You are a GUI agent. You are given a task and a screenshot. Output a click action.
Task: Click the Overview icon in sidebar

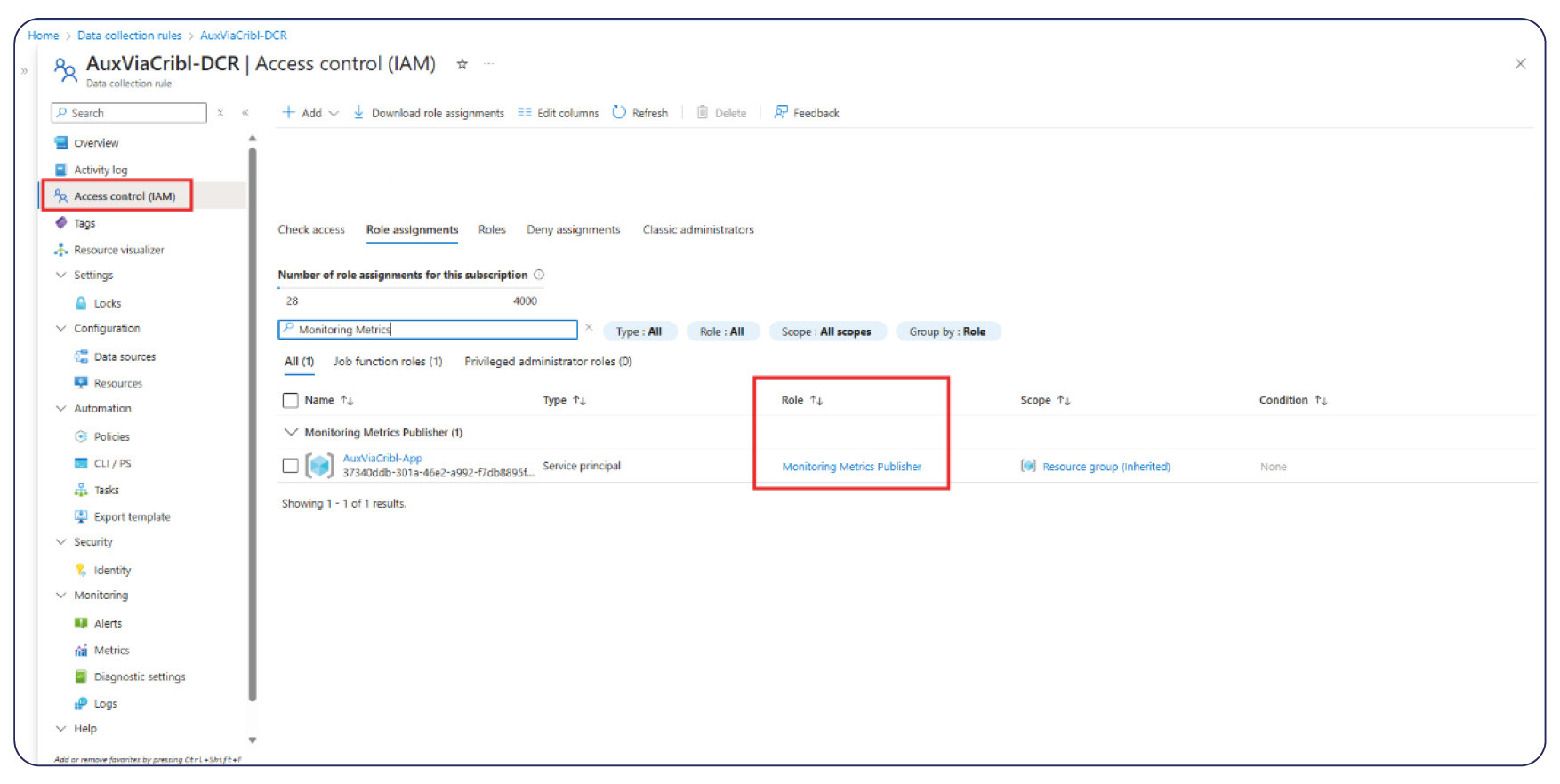pos(60,143)
